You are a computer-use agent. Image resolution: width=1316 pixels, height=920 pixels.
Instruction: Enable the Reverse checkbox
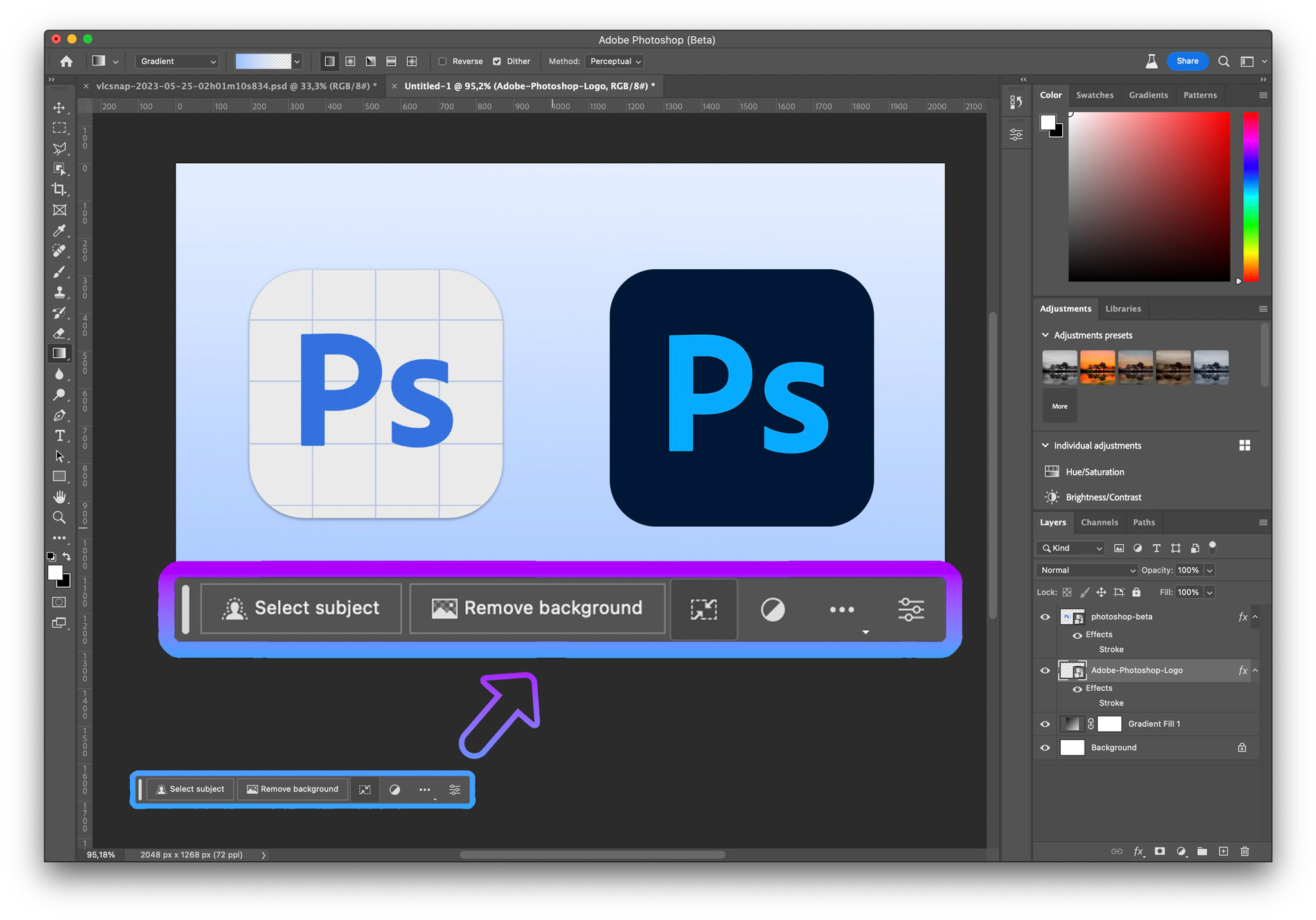442,61
